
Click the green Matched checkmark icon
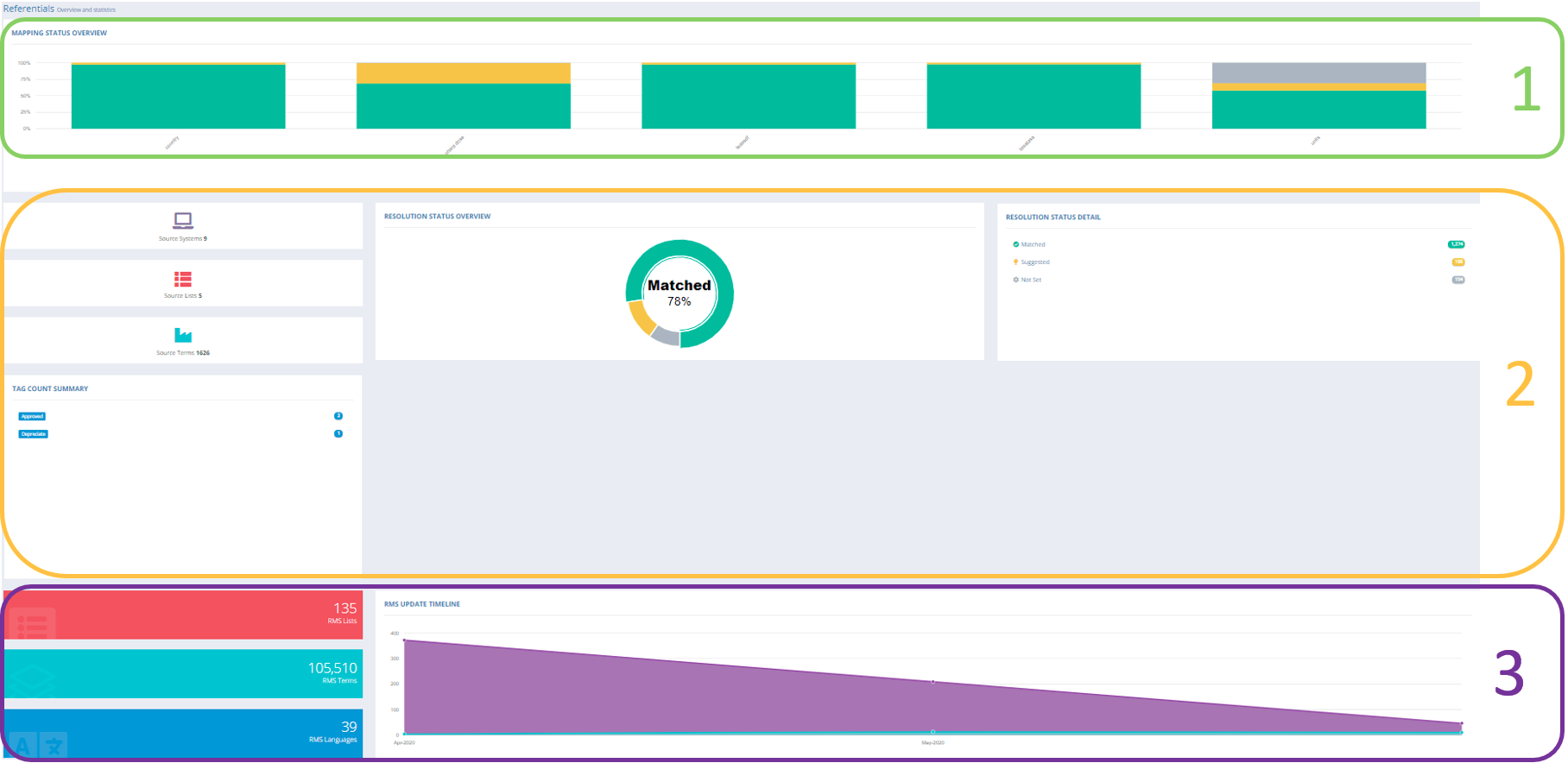[x=1015, y=244]
